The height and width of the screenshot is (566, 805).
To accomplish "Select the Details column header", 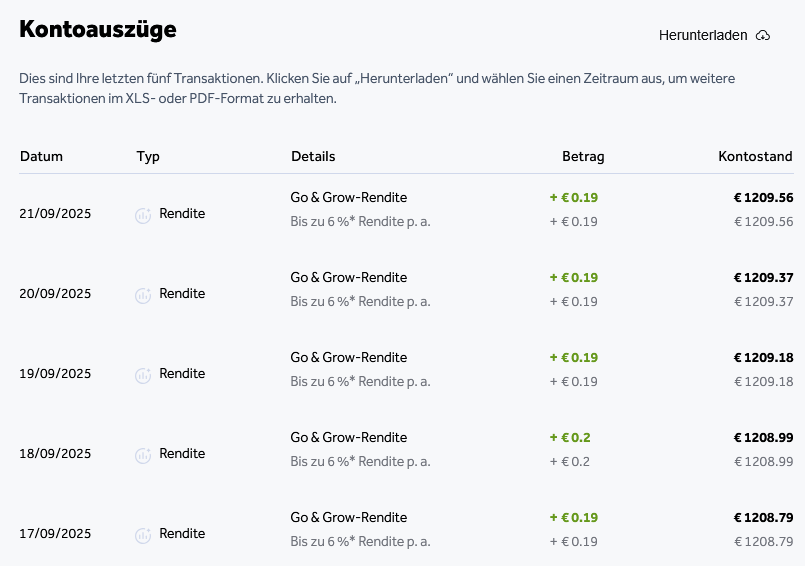I will (x=313, y=156).
